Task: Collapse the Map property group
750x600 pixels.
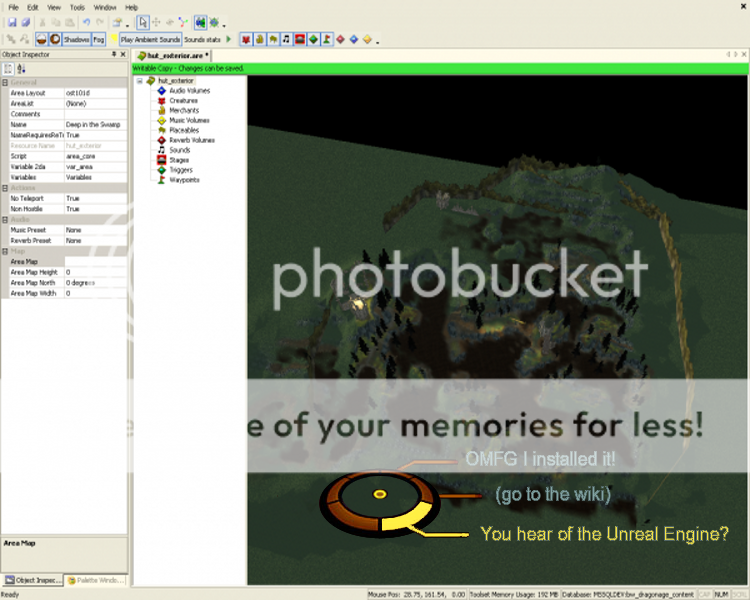Action: point(5,251)
